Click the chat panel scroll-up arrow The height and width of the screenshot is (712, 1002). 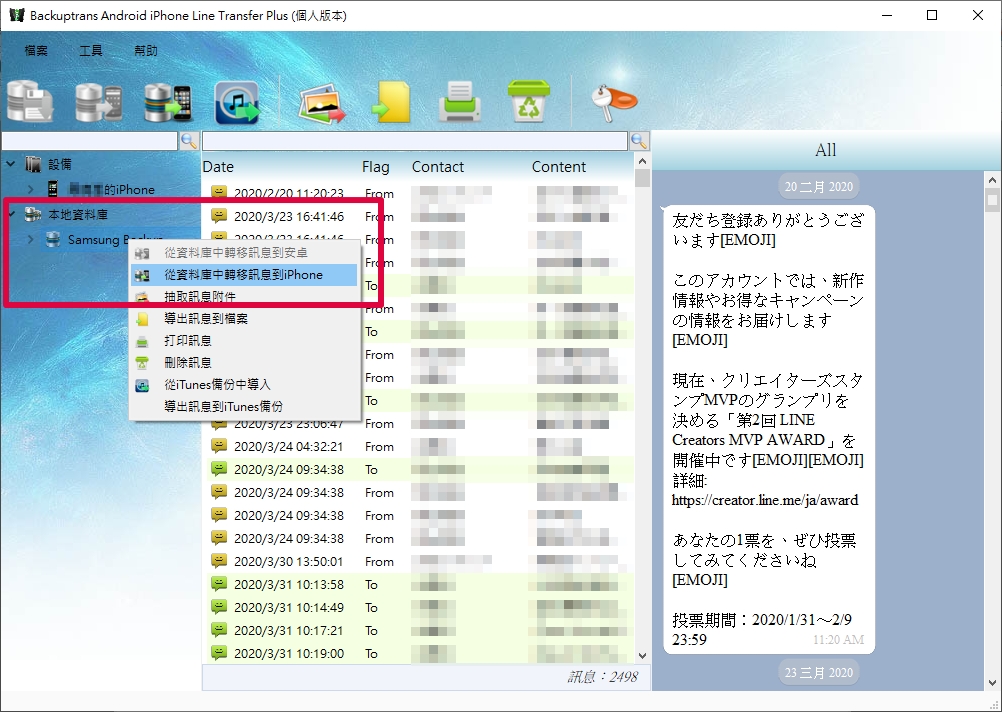point(992,181)
